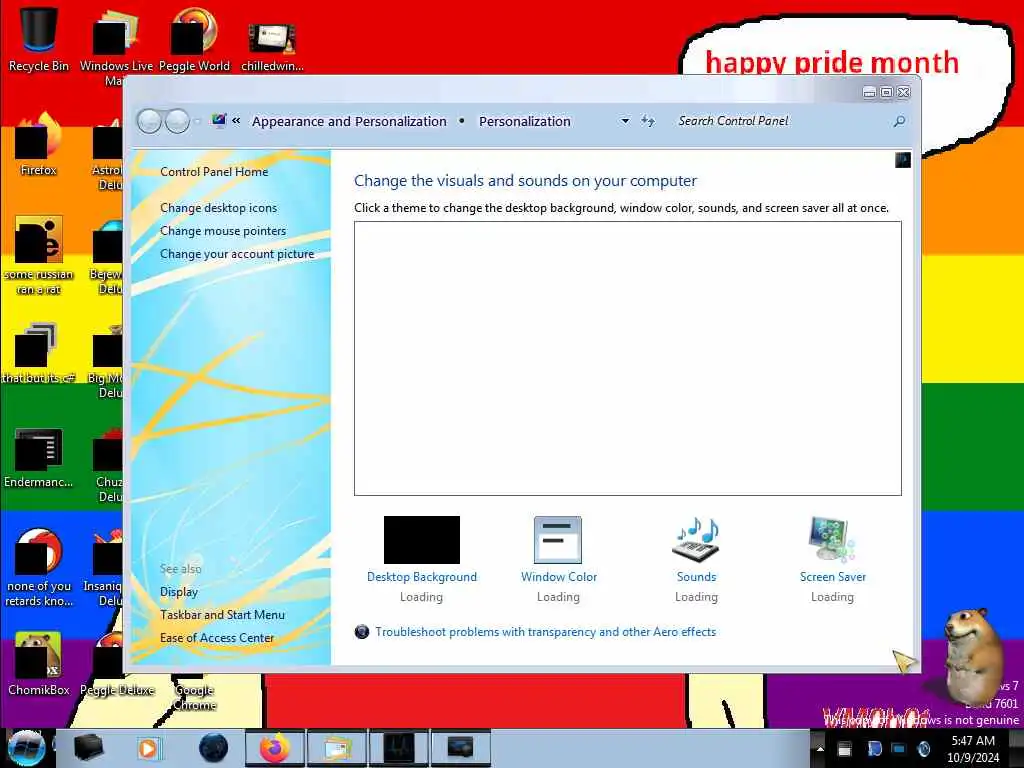Expand the breadcrumb chevron overflow
The width and height of the screenshot is (1024, 768).
pyautogui.click(x=236, y=121)
